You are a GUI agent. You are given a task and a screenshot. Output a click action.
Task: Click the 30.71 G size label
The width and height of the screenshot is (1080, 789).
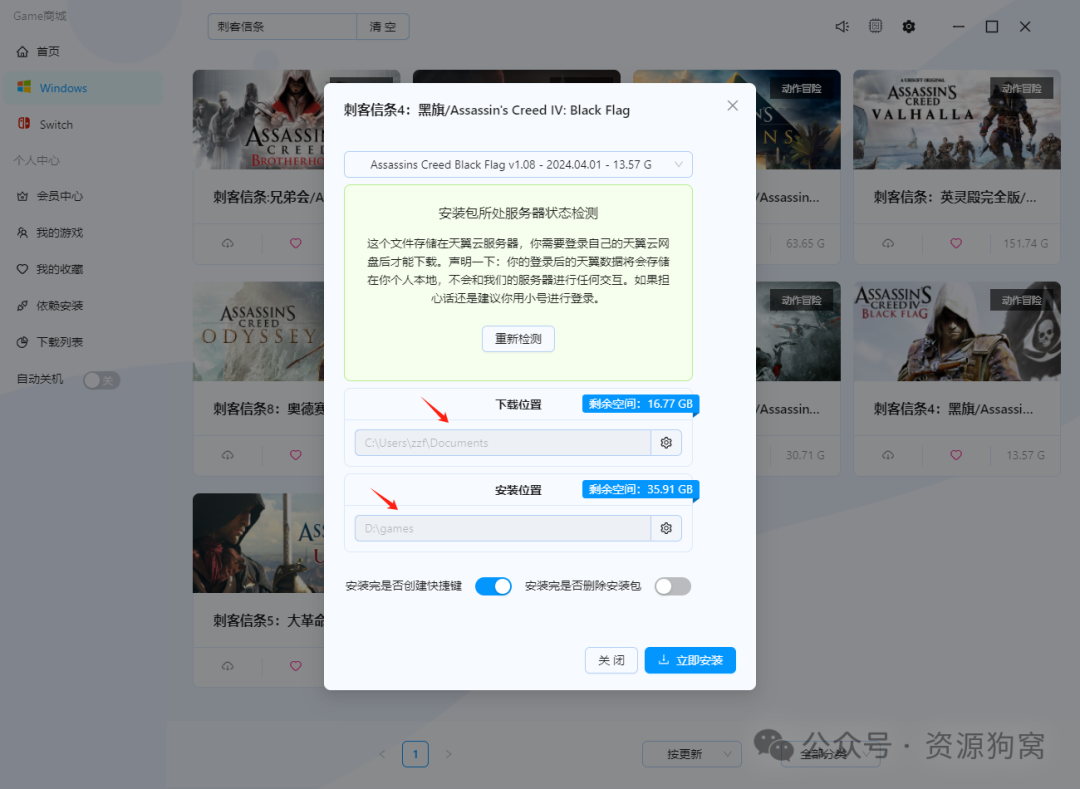point(805,455)
